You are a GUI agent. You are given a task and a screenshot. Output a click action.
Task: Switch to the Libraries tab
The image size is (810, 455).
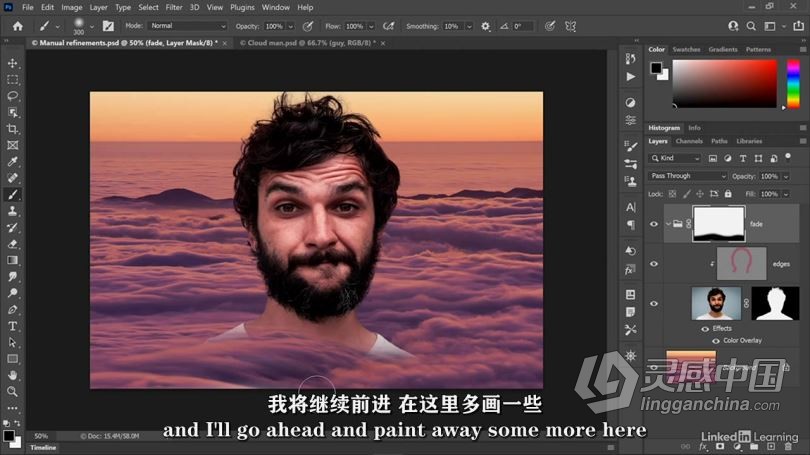click(x=749, y=141)
